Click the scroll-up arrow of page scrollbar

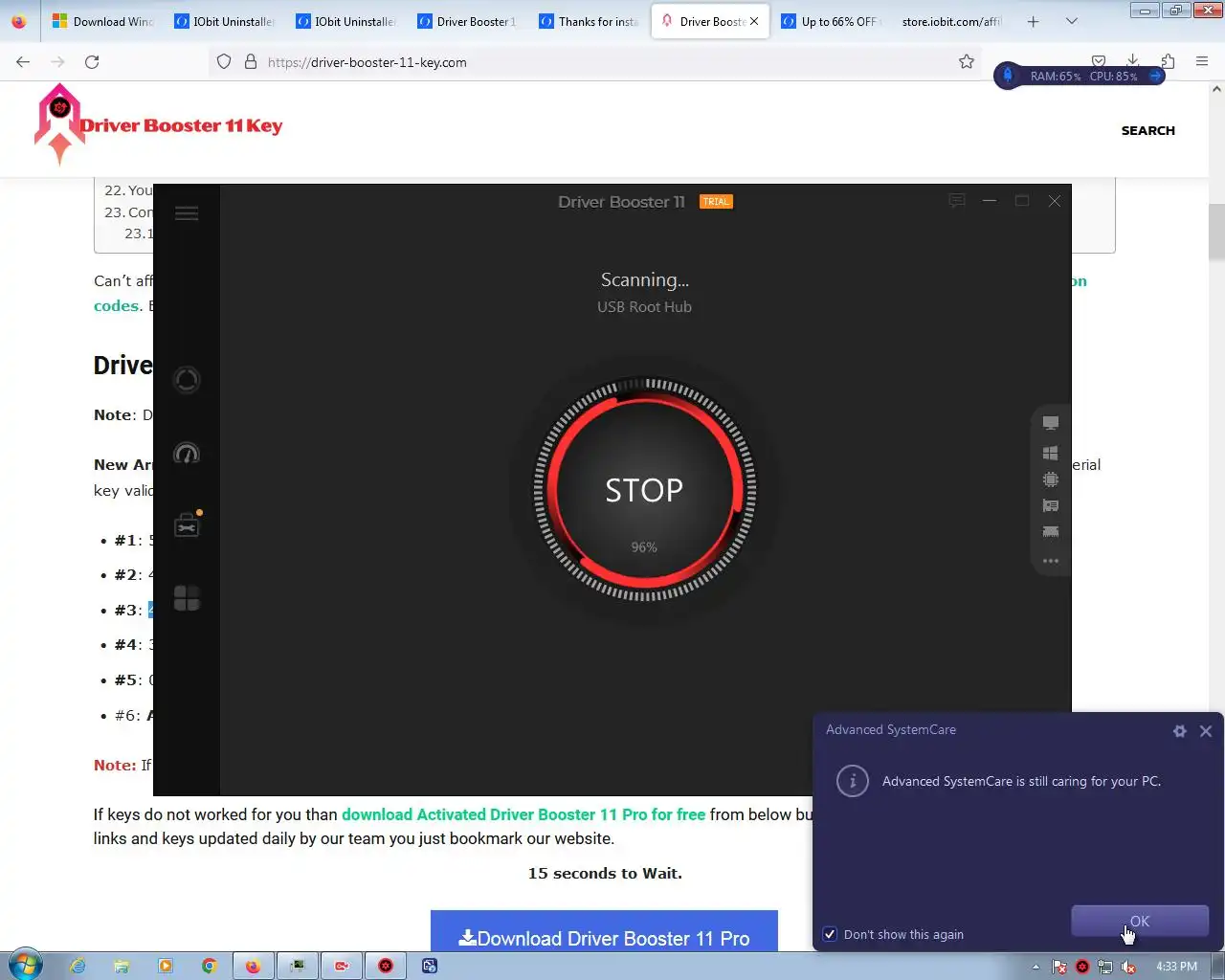tap(1216, 89)
